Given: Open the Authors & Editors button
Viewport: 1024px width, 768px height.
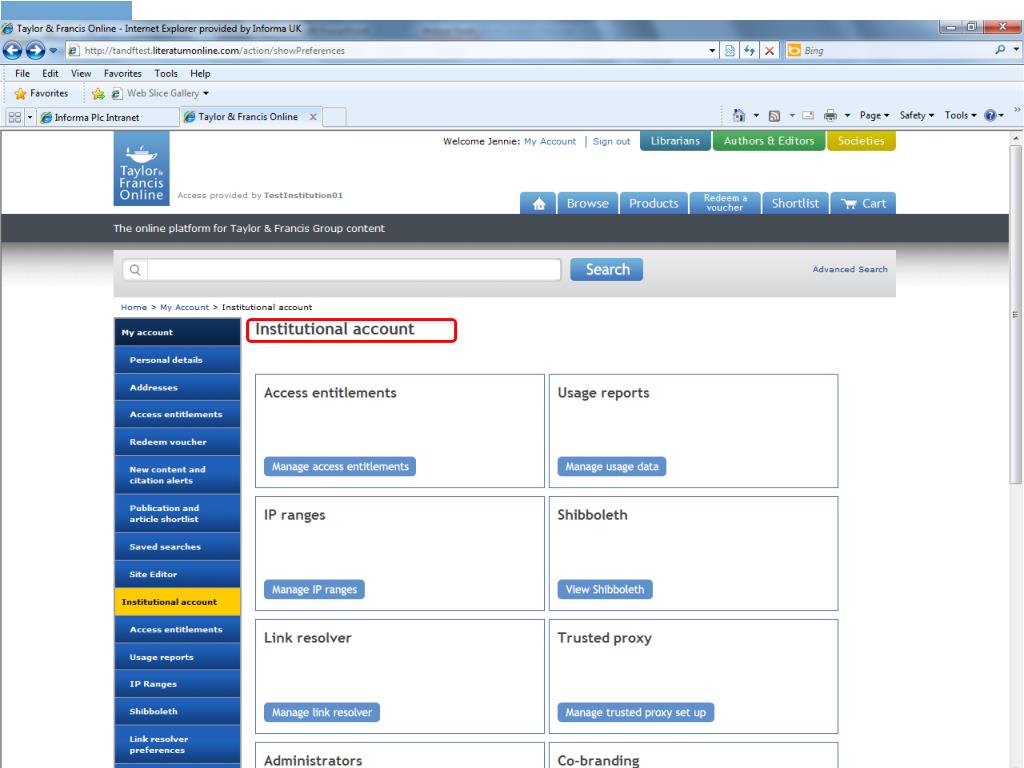Looking at the screenshot, I should point(769,141).
